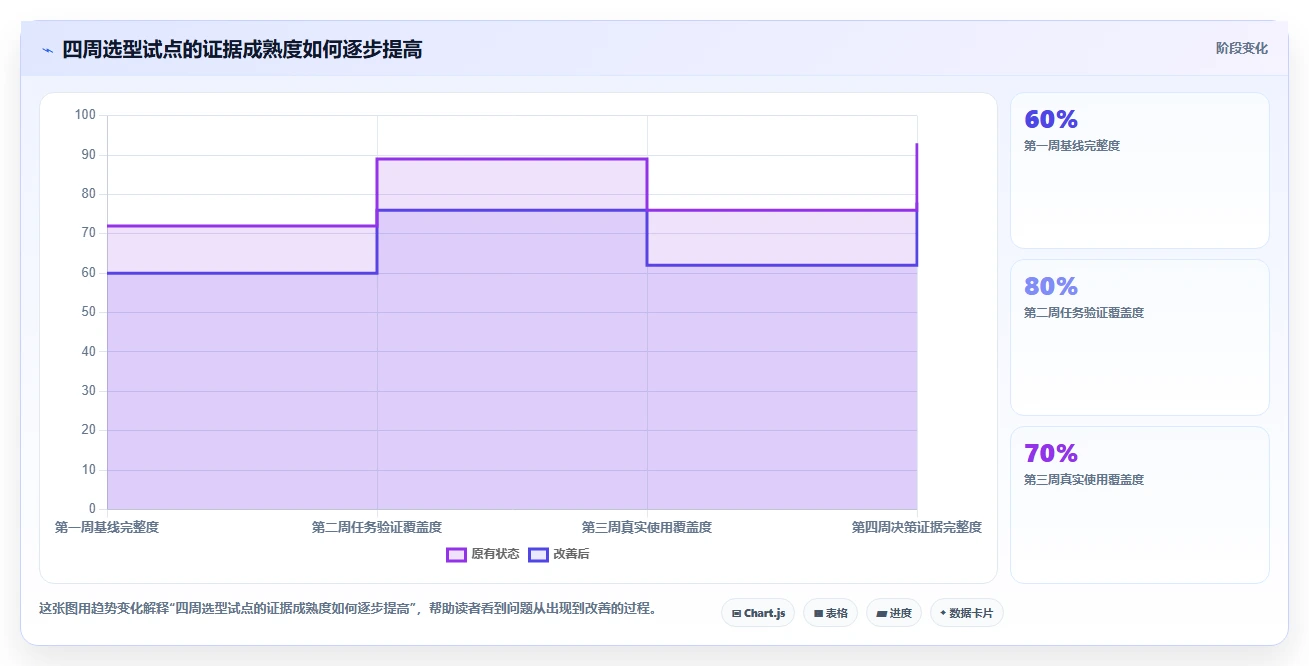Viewport: 1309px width, 666px height.
Task: Click the y-axis value 100
Action: [x=86, y=115]
